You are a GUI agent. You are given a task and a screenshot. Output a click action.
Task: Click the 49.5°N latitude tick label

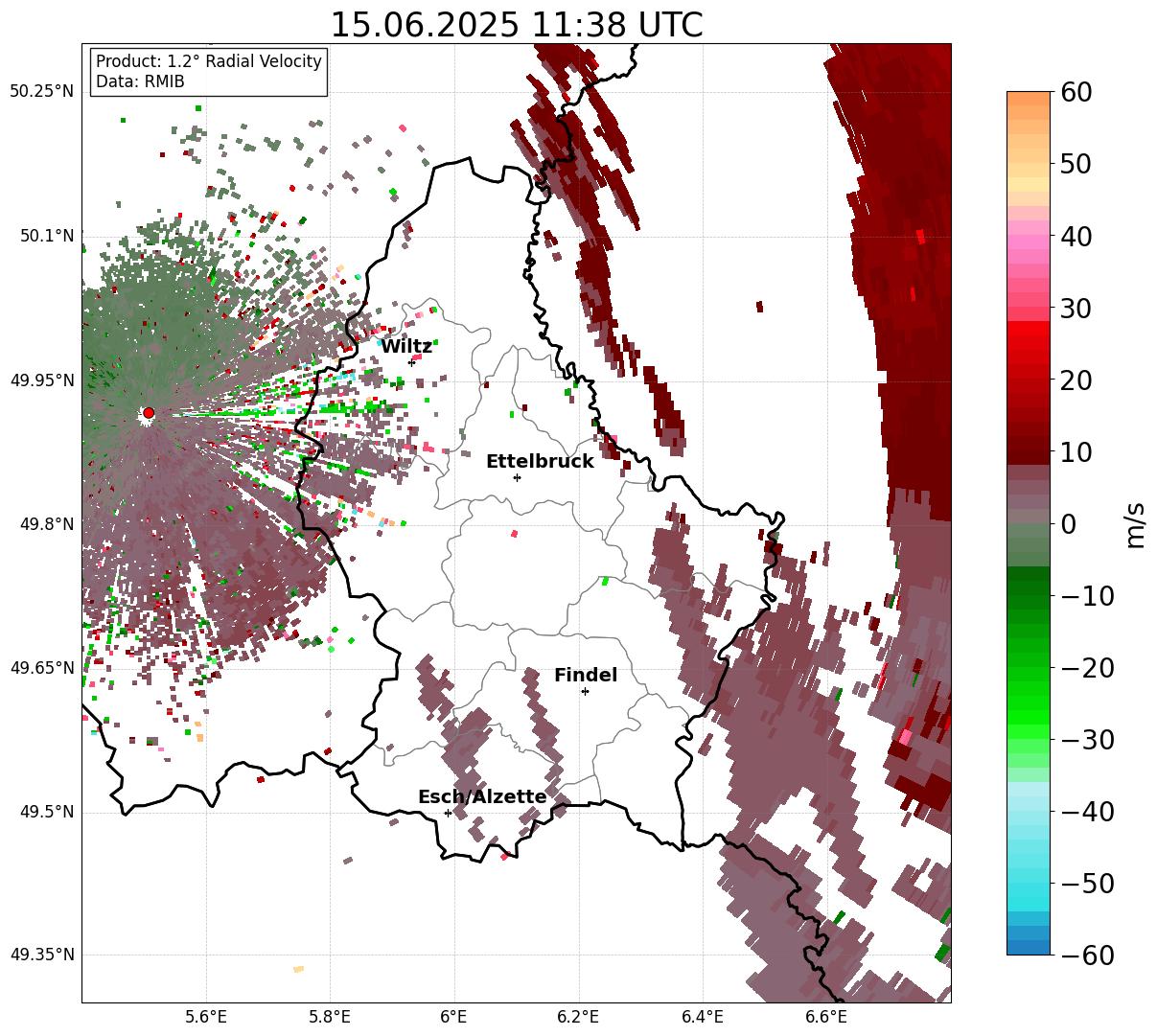click(x=46, y=812)
